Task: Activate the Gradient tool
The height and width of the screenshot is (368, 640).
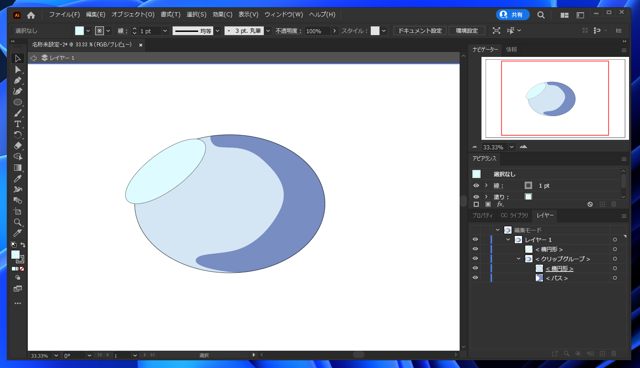Action: click(x=18, y=168)
